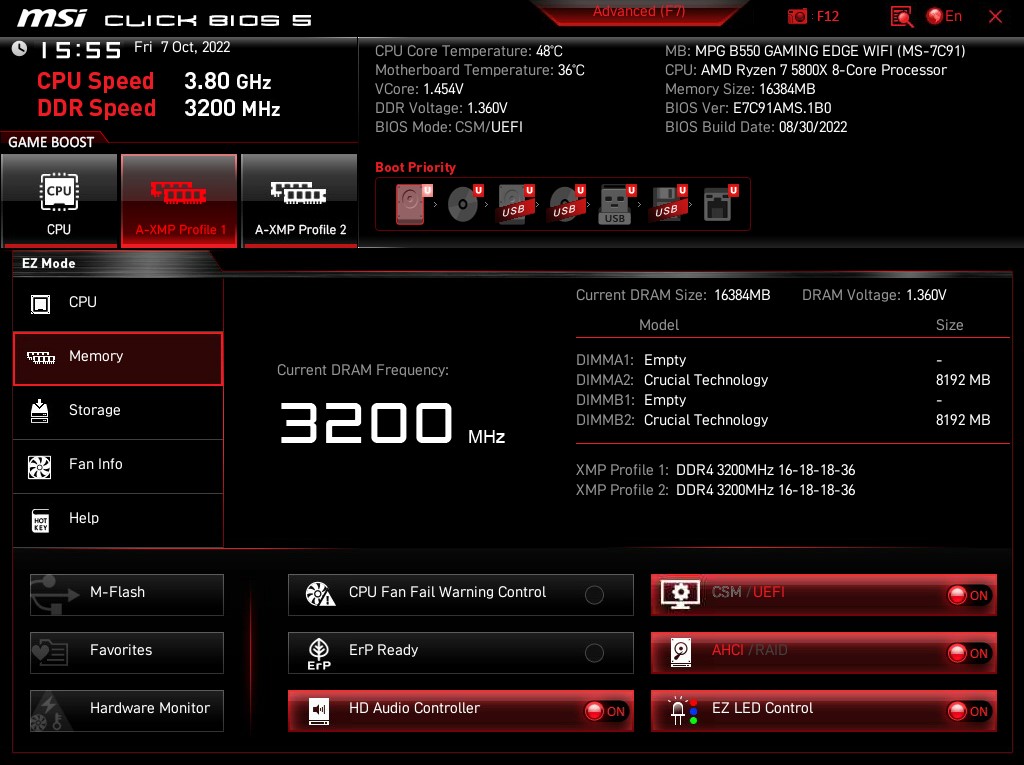Select the USB CD/DVD boot icon
1024x765 pixels.
(564, 204)
